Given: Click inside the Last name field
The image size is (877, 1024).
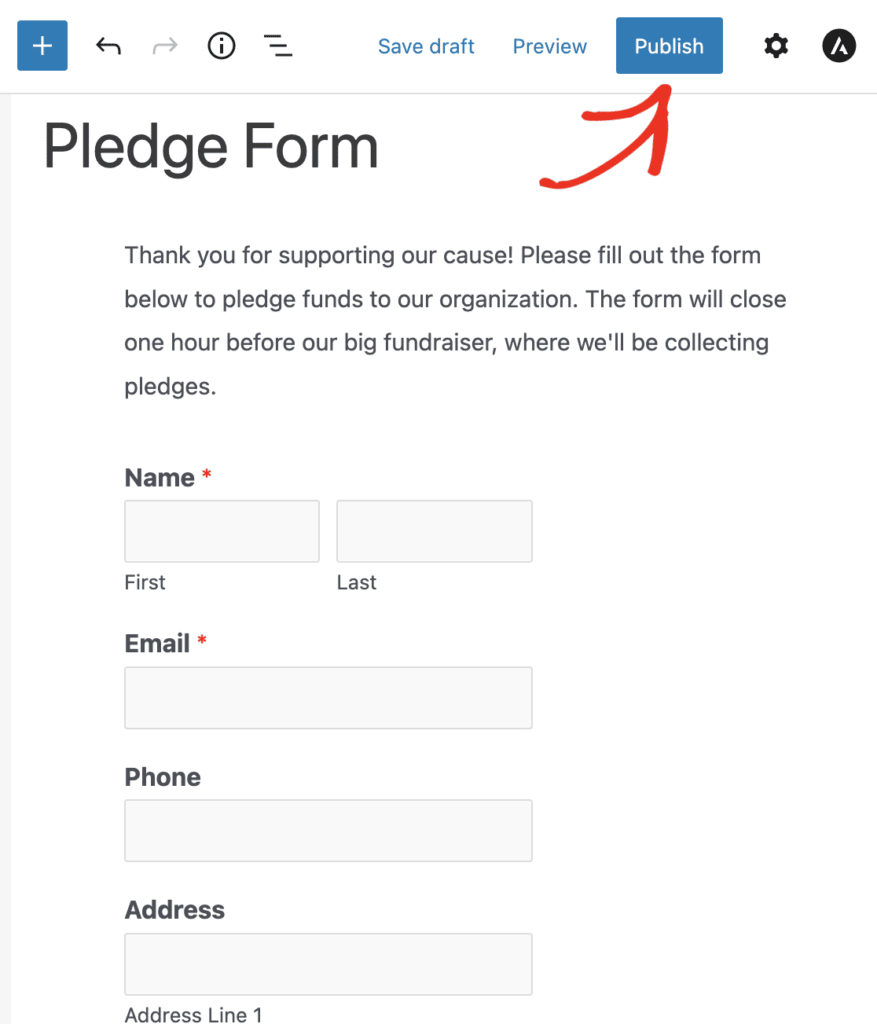Looking at the screenshot, I should tap(433, 530).
